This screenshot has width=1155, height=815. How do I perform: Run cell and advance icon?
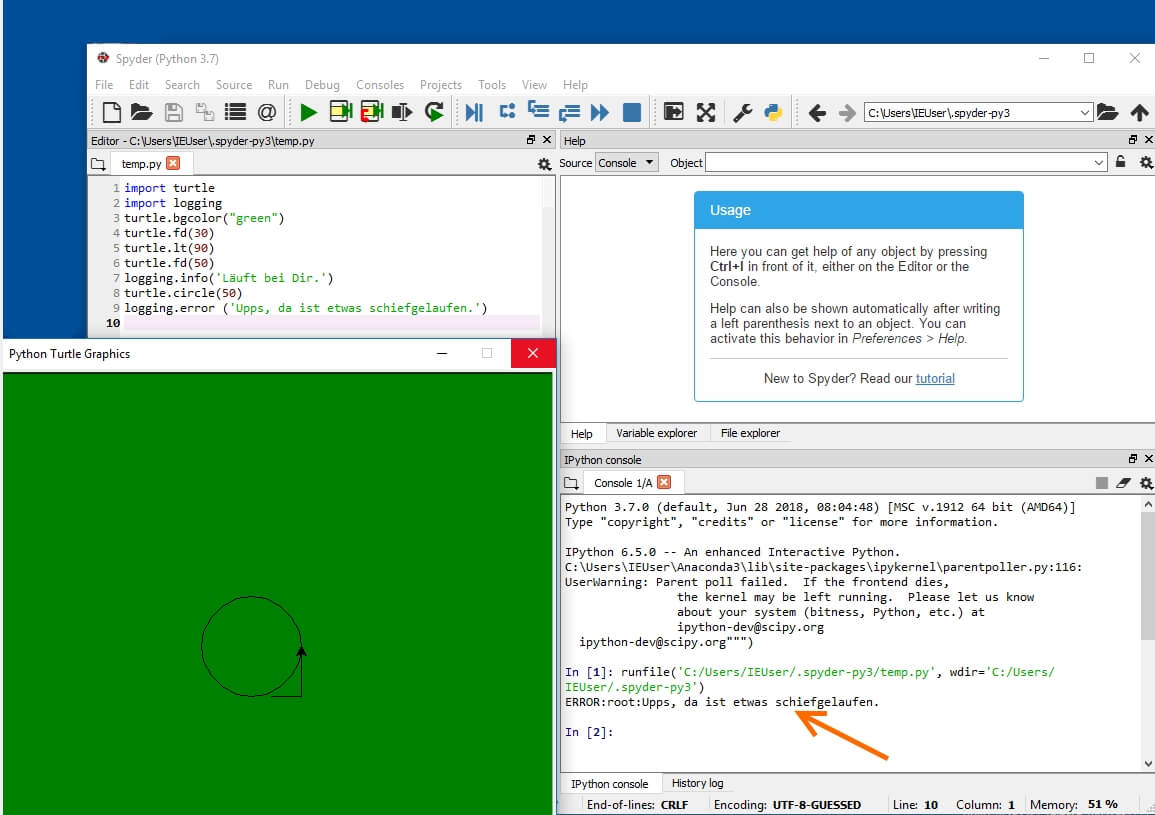(372, 112)
